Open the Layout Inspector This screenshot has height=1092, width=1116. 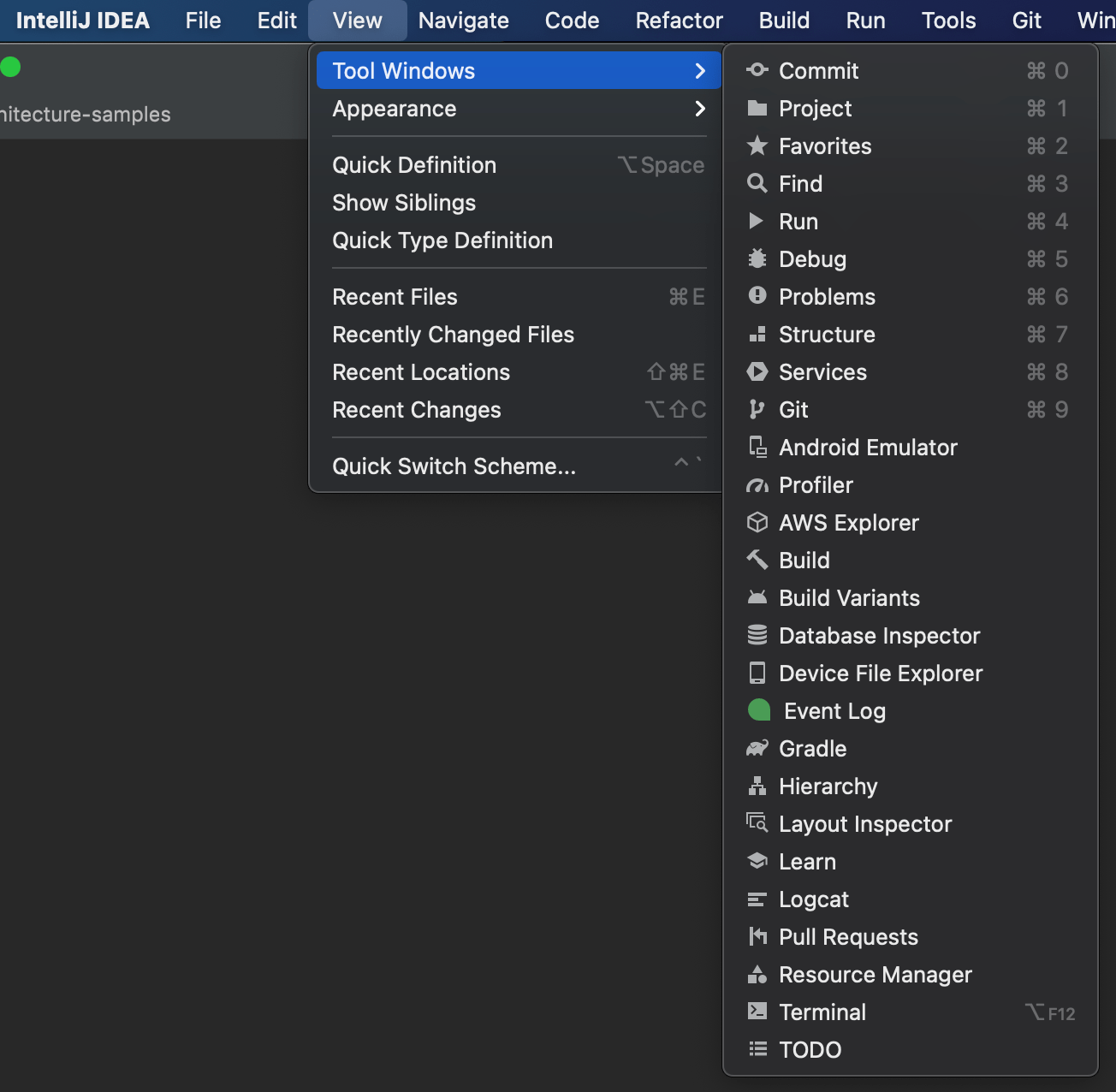pyautogui.click(x=864, y=823)
